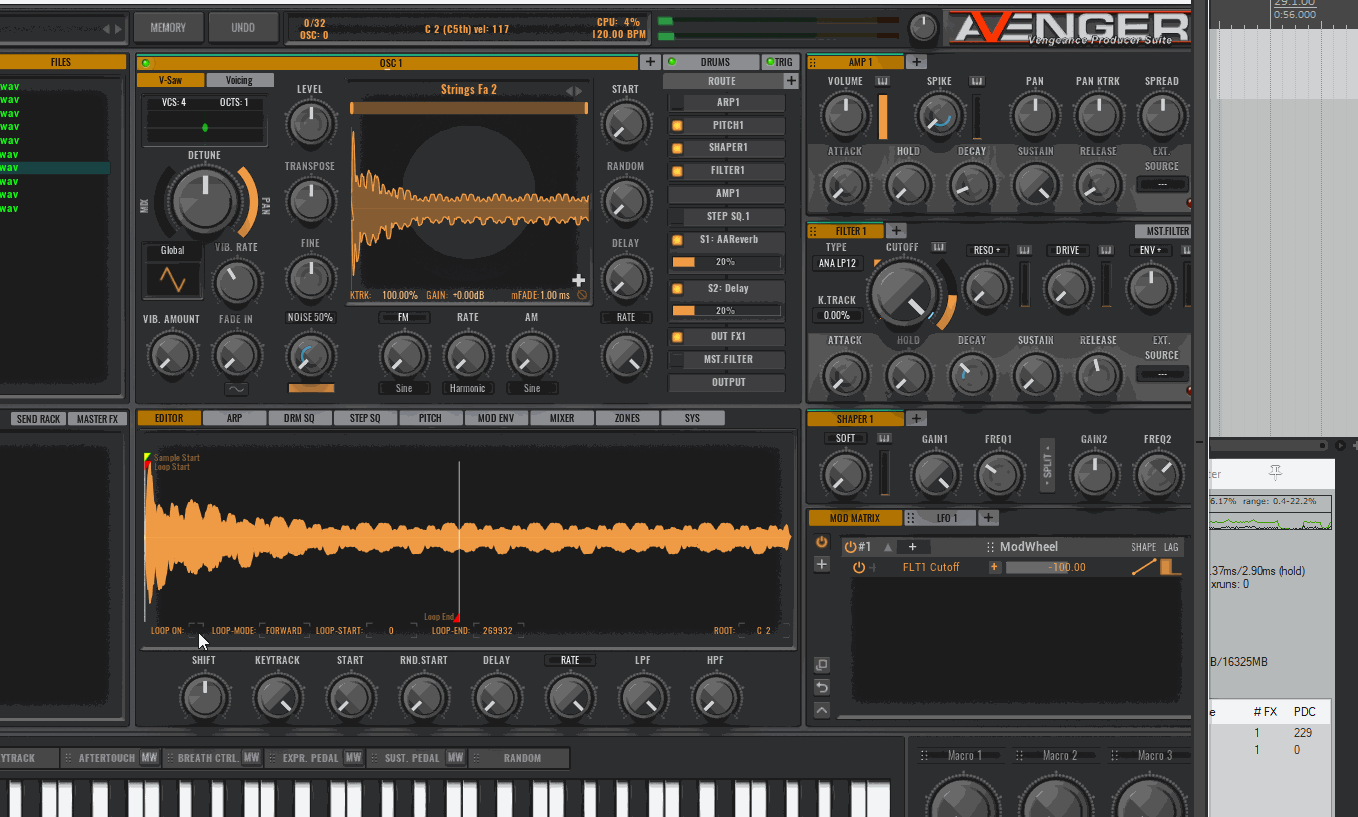Toggle the DRUMS green LED

(x=671, y=62)
